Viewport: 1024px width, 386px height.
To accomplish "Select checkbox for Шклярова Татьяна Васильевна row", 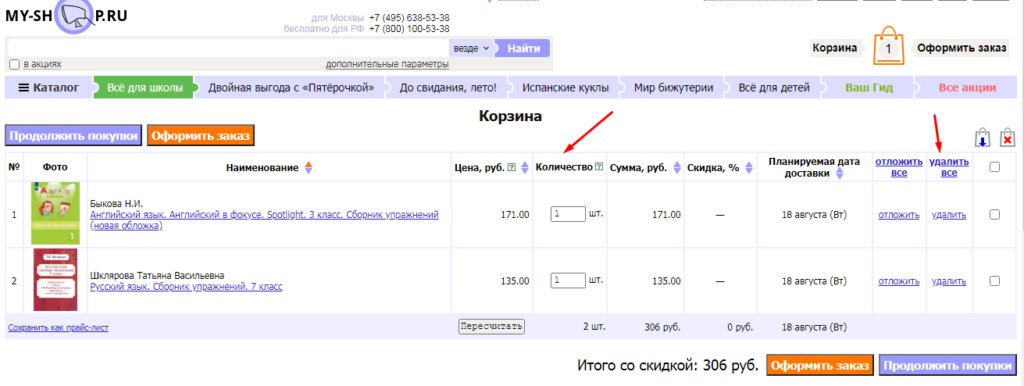I will (x=994, y=281).
